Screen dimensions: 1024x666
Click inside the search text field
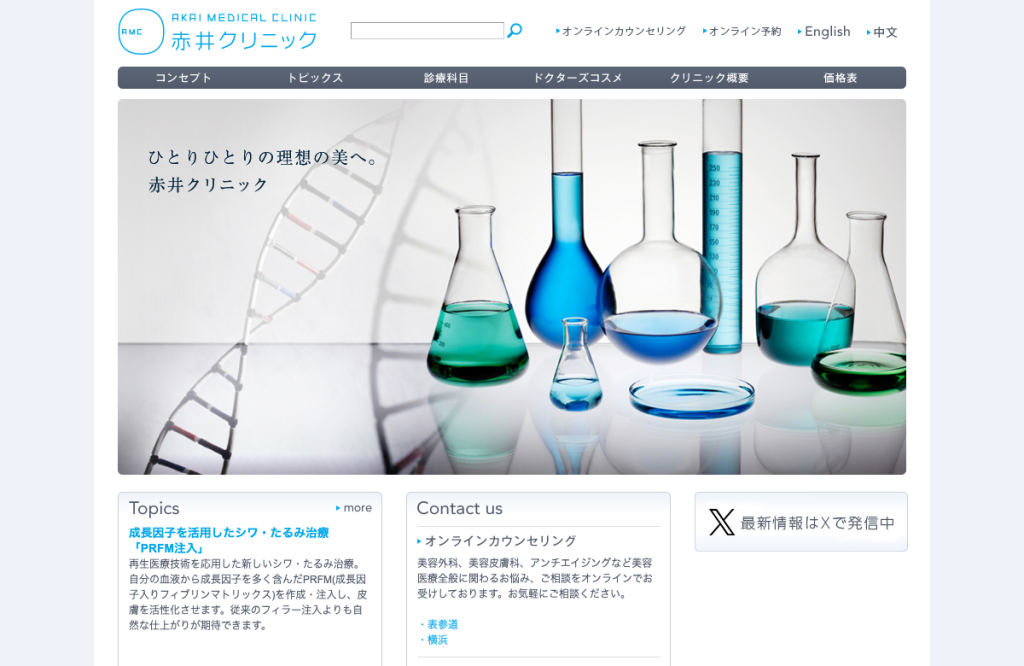click(x=427, y=31)
